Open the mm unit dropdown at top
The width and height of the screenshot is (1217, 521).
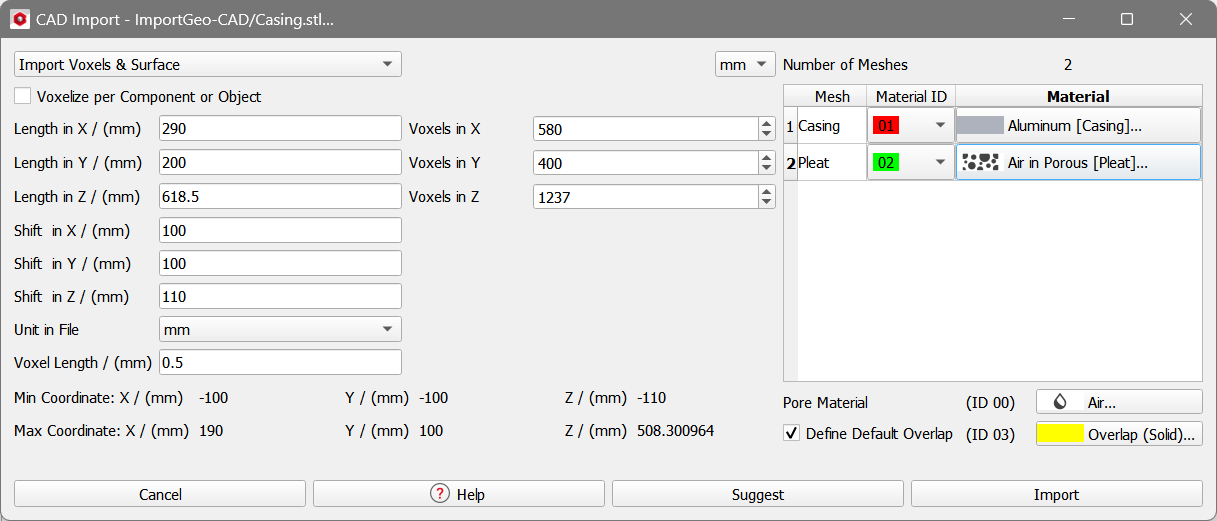(x=745, y=65)
